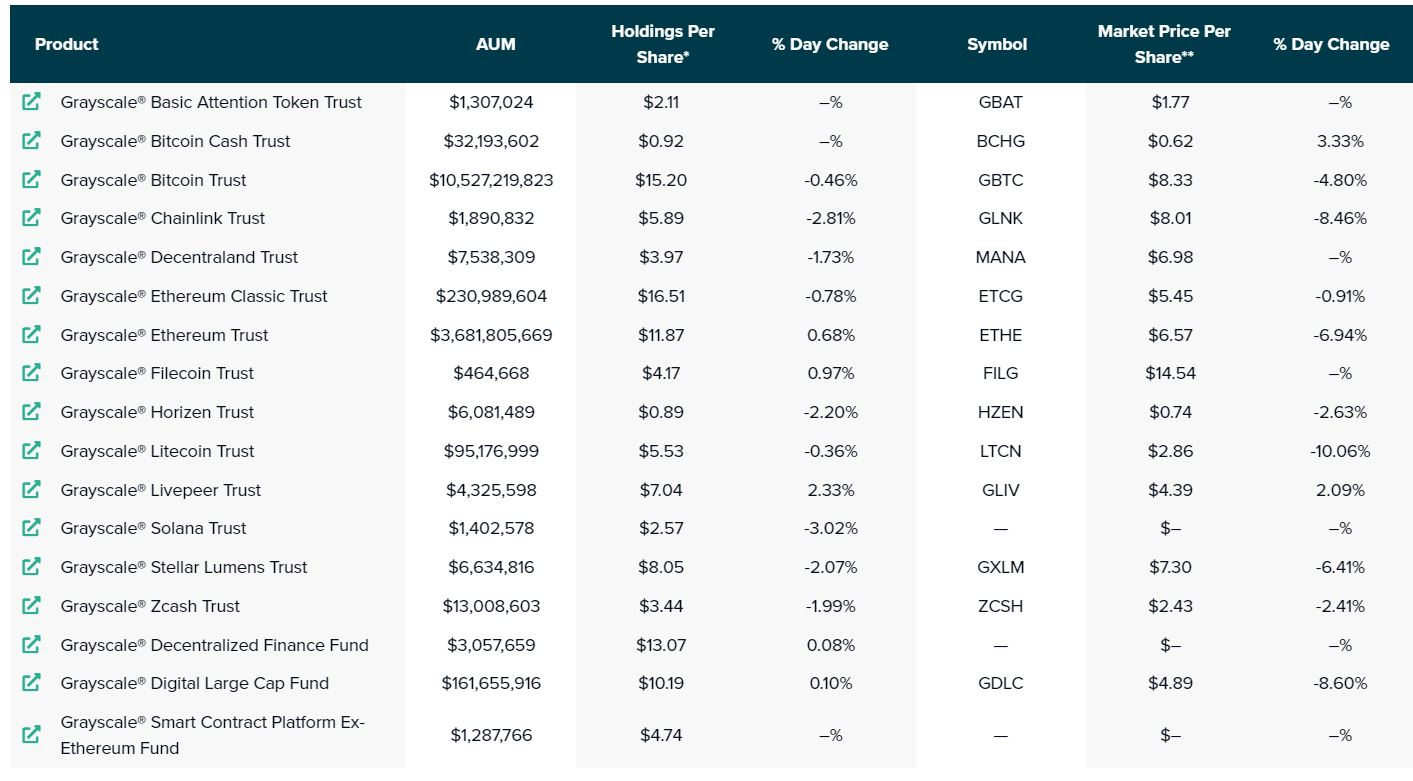The height and width of the screenshot is (781, 1413).
Task: Click external link icon for Solana Trust
Action: coord(31,528)
